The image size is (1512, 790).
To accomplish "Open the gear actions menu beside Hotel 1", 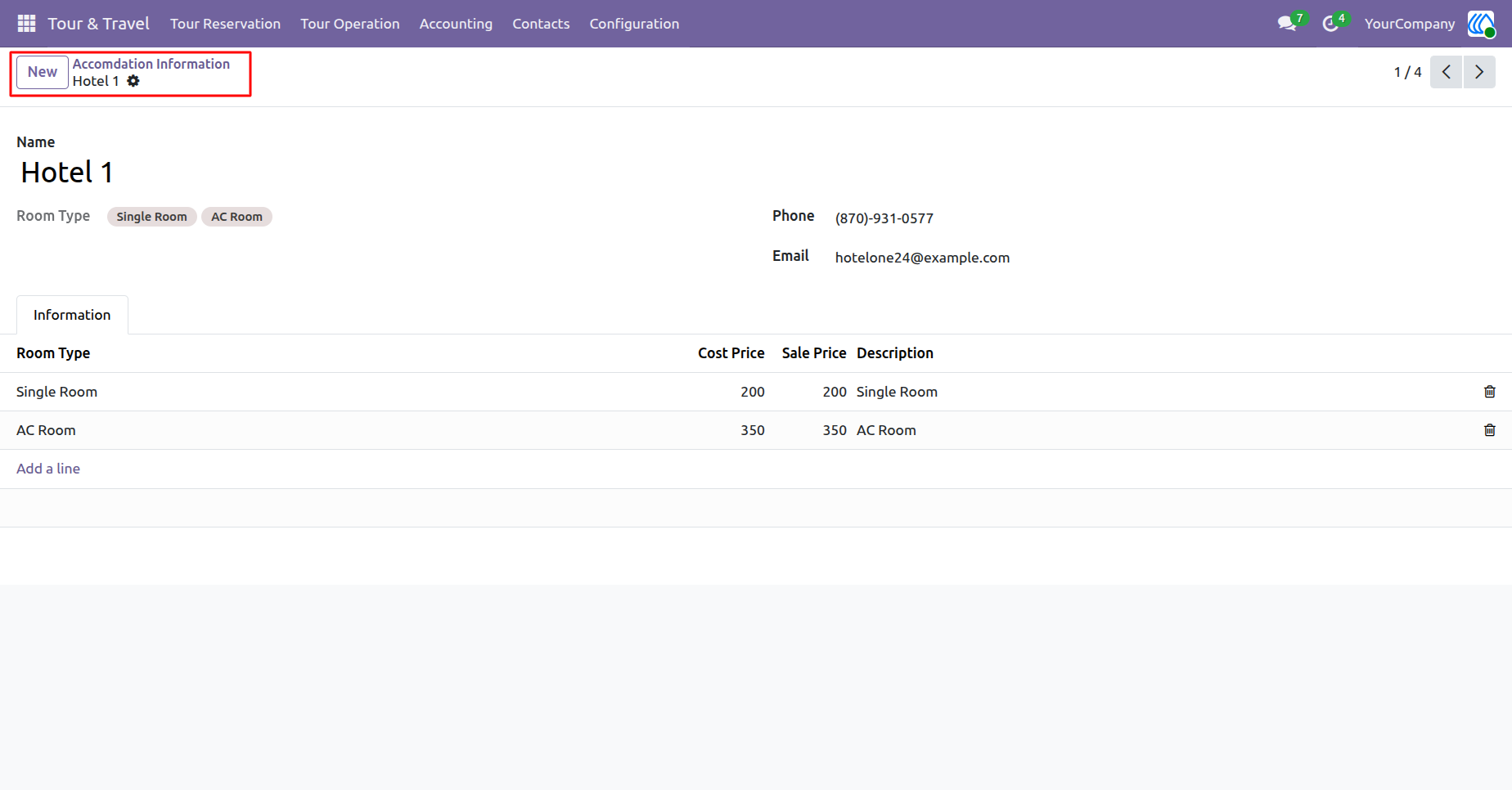I will tap(133, 81).
